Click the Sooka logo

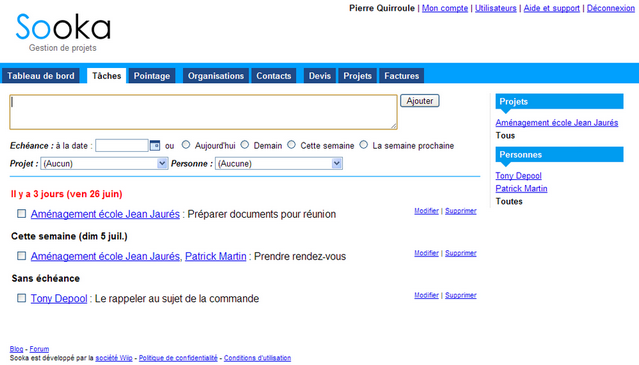63,27
